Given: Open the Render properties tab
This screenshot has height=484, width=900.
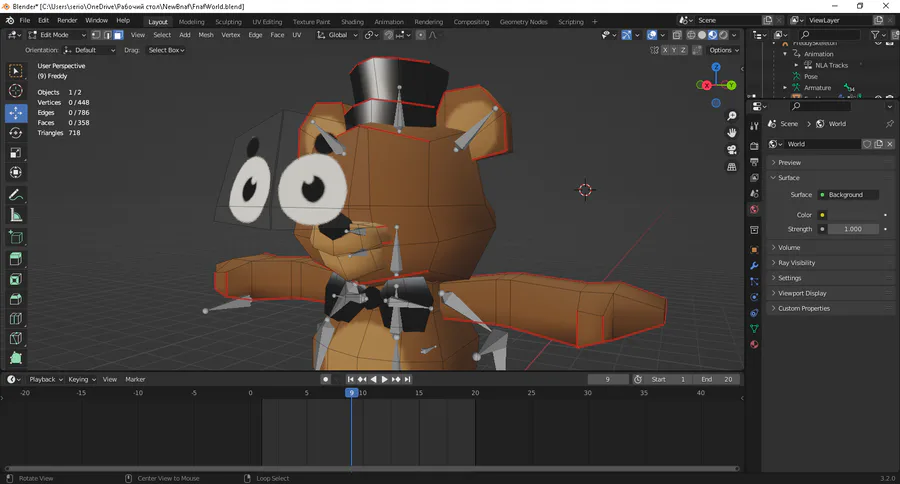Looking at the screenshot, I should 754,146.
